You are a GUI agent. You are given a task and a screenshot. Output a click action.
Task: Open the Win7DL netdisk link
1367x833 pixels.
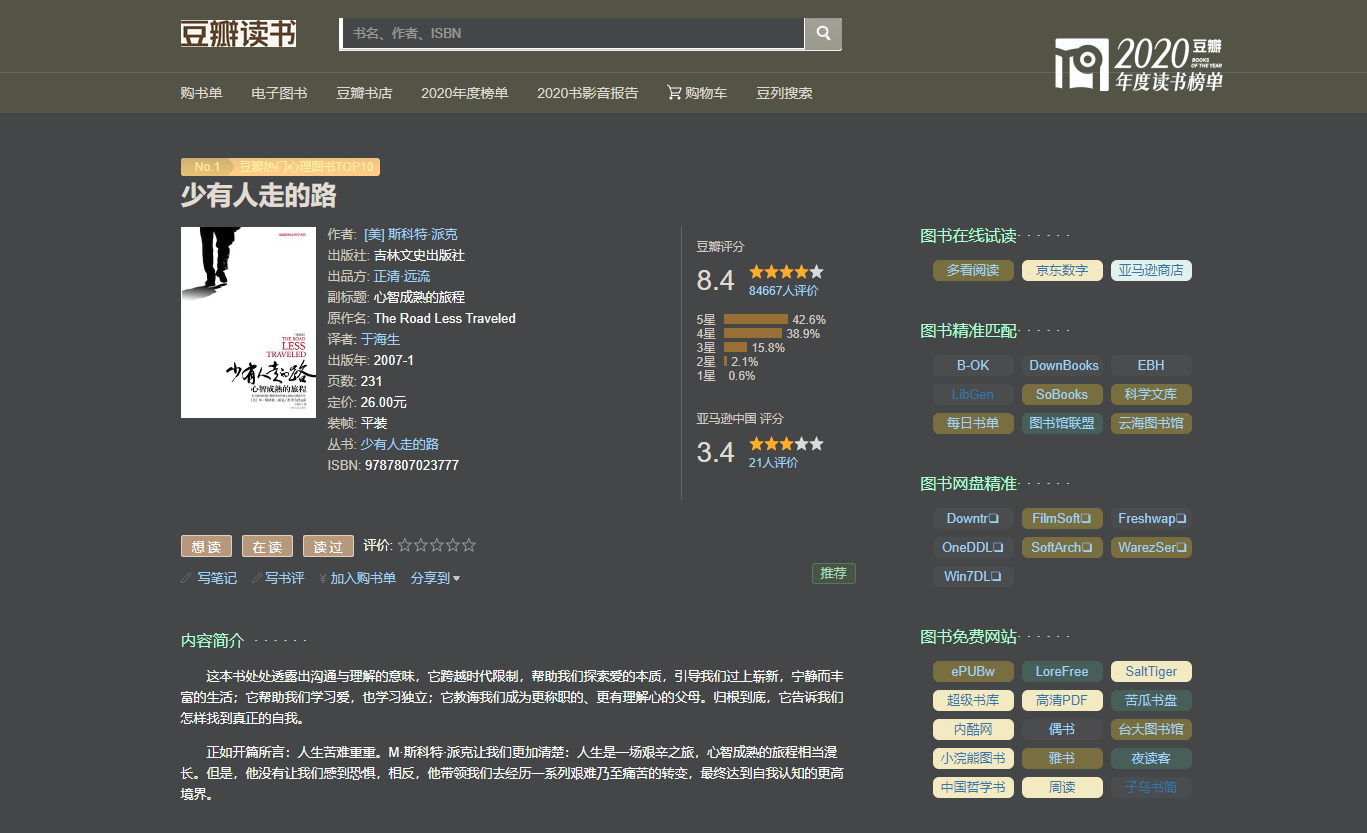[973, 576]
